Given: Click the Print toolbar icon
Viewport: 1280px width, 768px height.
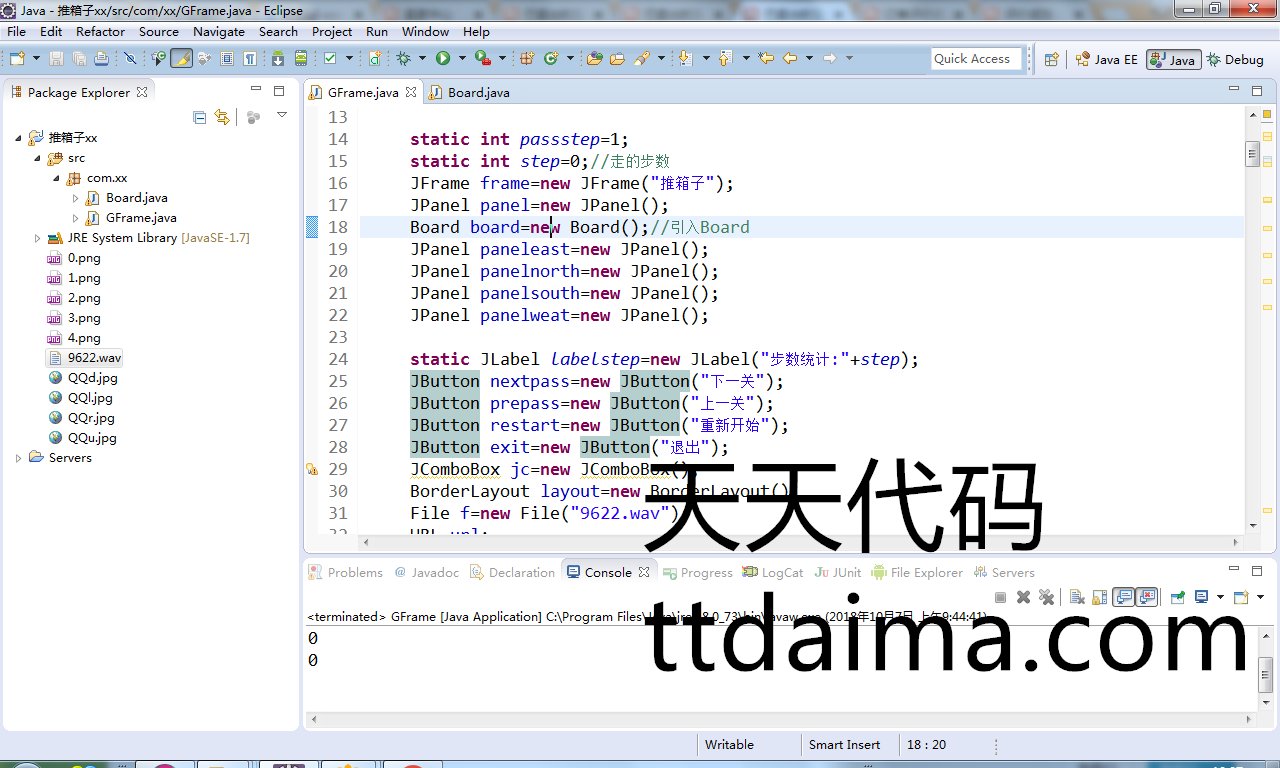Looking at the screenshot, I should point(101,59).
